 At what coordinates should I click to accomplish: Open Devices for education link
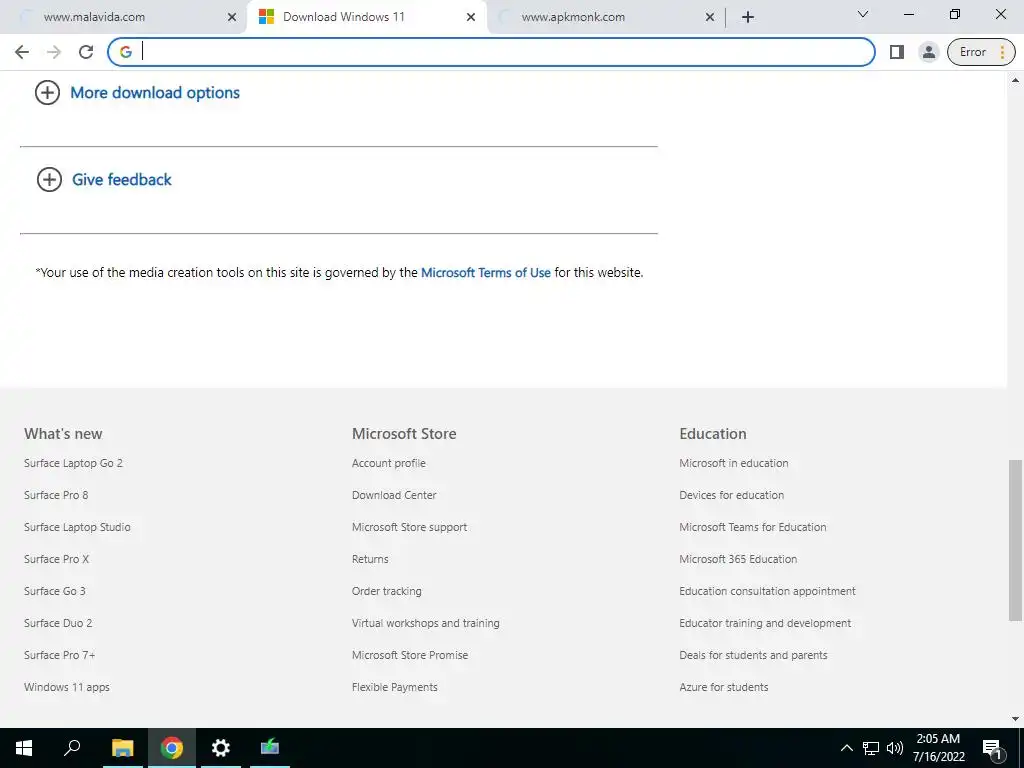pyautogui.click(x=731, y=495)
